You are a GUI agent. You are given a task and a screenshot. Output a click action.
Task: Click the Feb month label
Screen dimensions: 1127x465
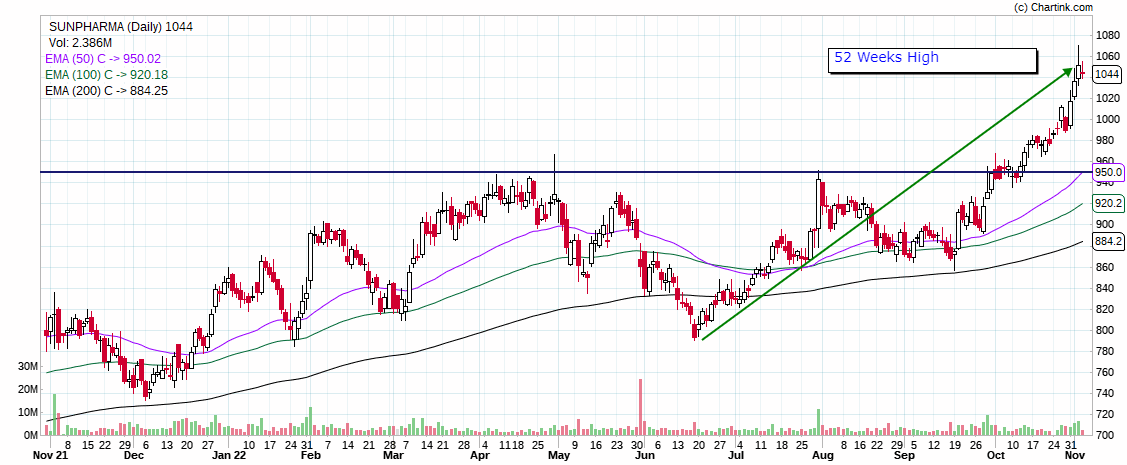point(310,456)
